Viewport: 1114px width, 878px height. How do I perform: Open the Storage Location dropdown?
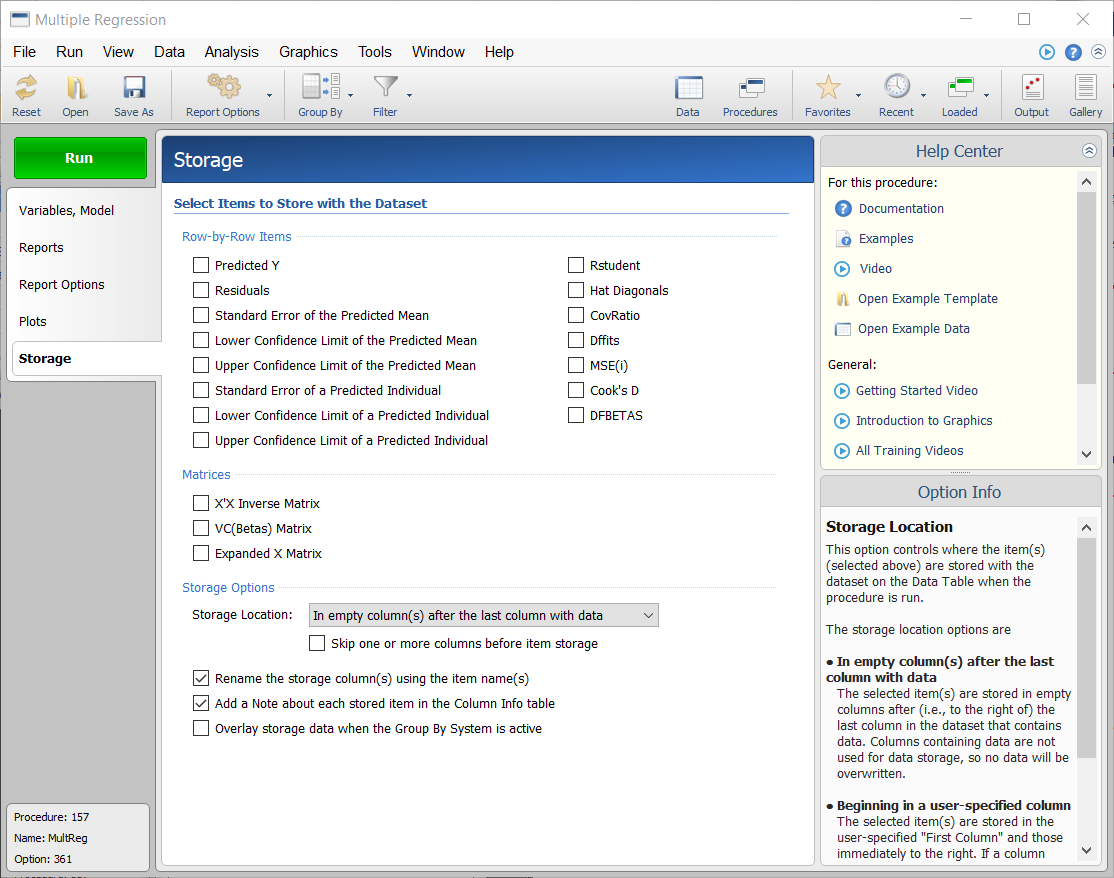click(x=647, y=615)
